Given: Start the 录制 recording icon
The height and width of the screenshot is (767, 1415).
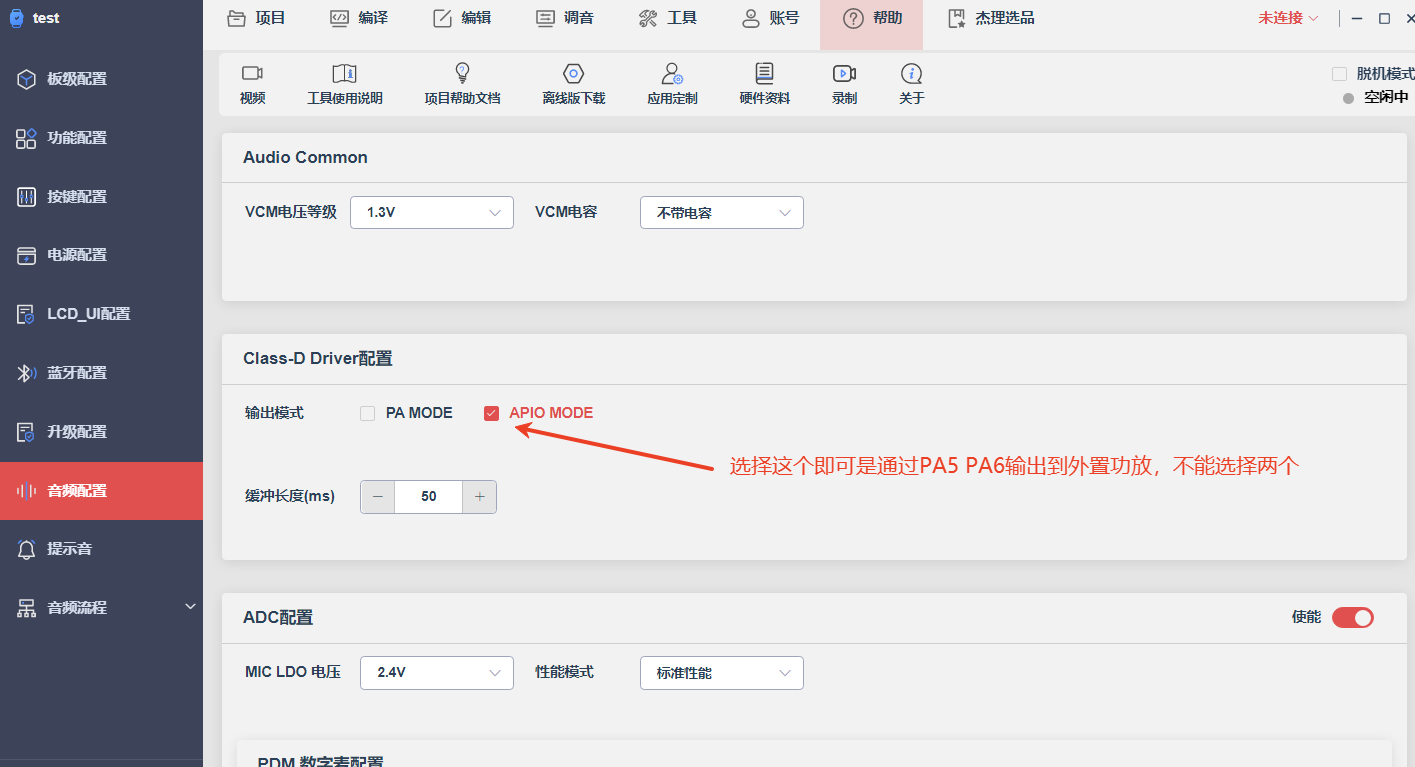Looking at the screenshot, I should point(844,74).
